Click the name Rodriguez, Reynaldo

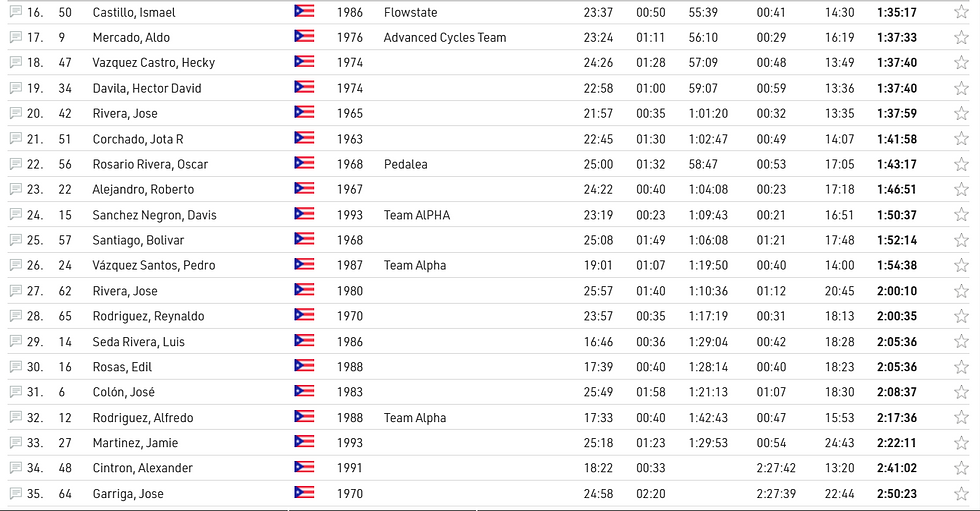click(148, 316)
